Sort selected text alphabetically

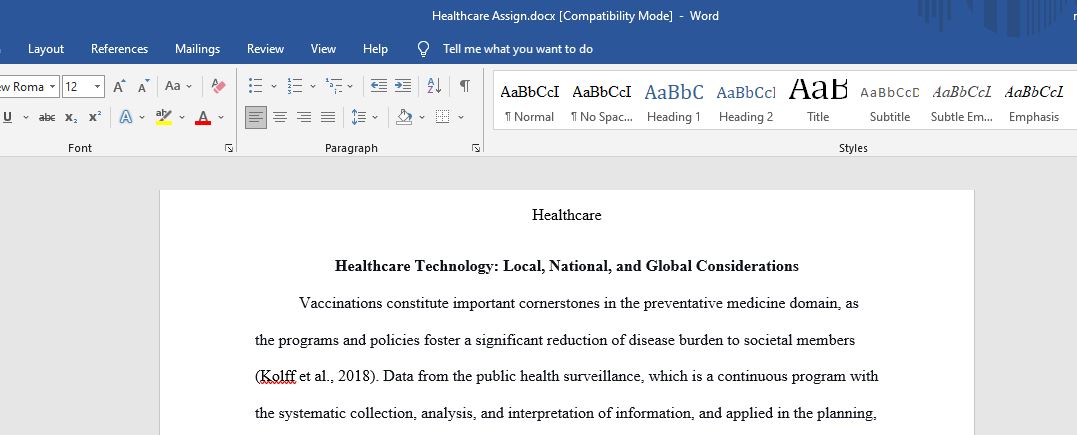434,87
